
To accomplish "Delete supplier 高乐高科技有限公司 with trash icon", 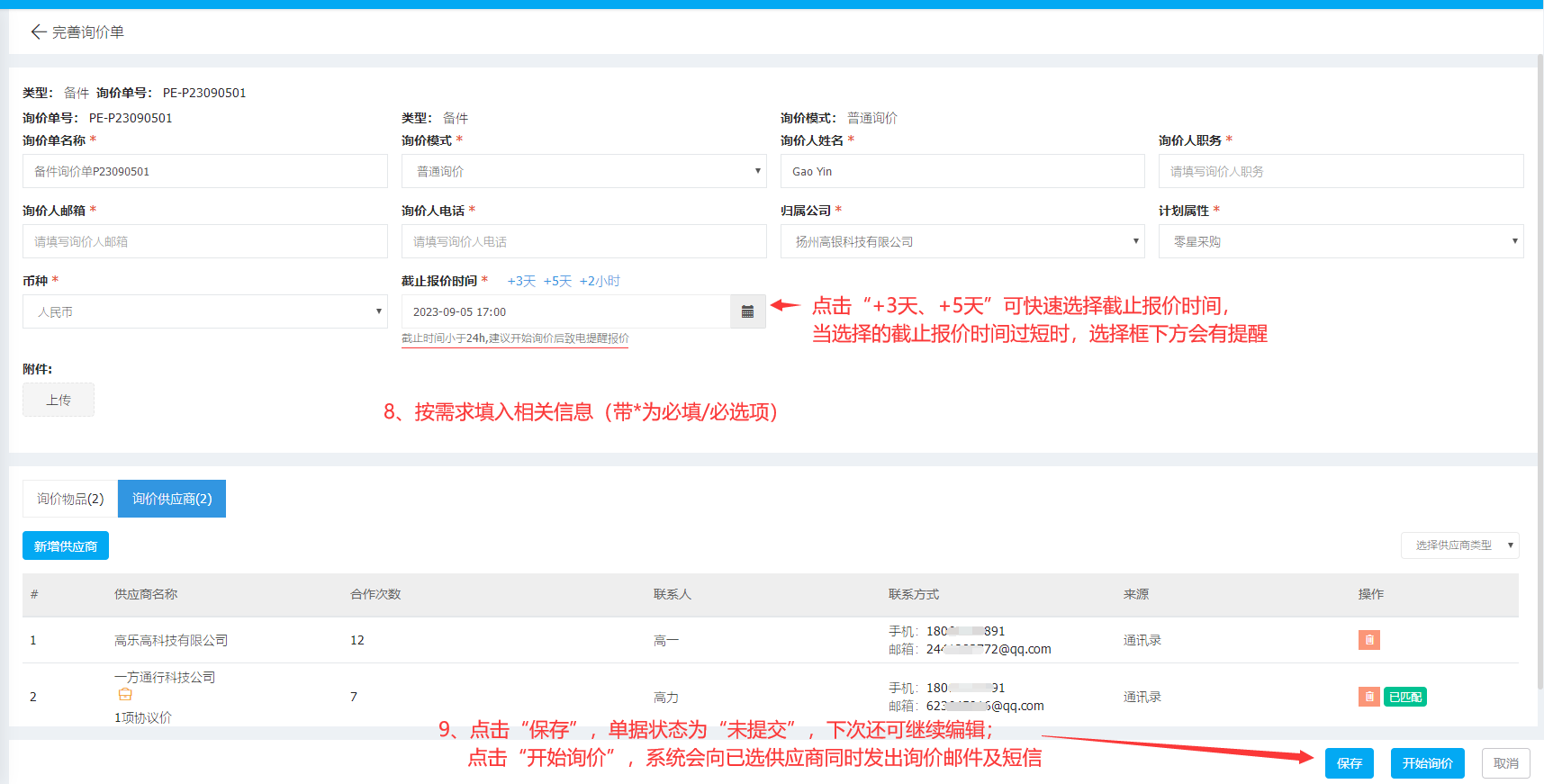I will 1369,640.
